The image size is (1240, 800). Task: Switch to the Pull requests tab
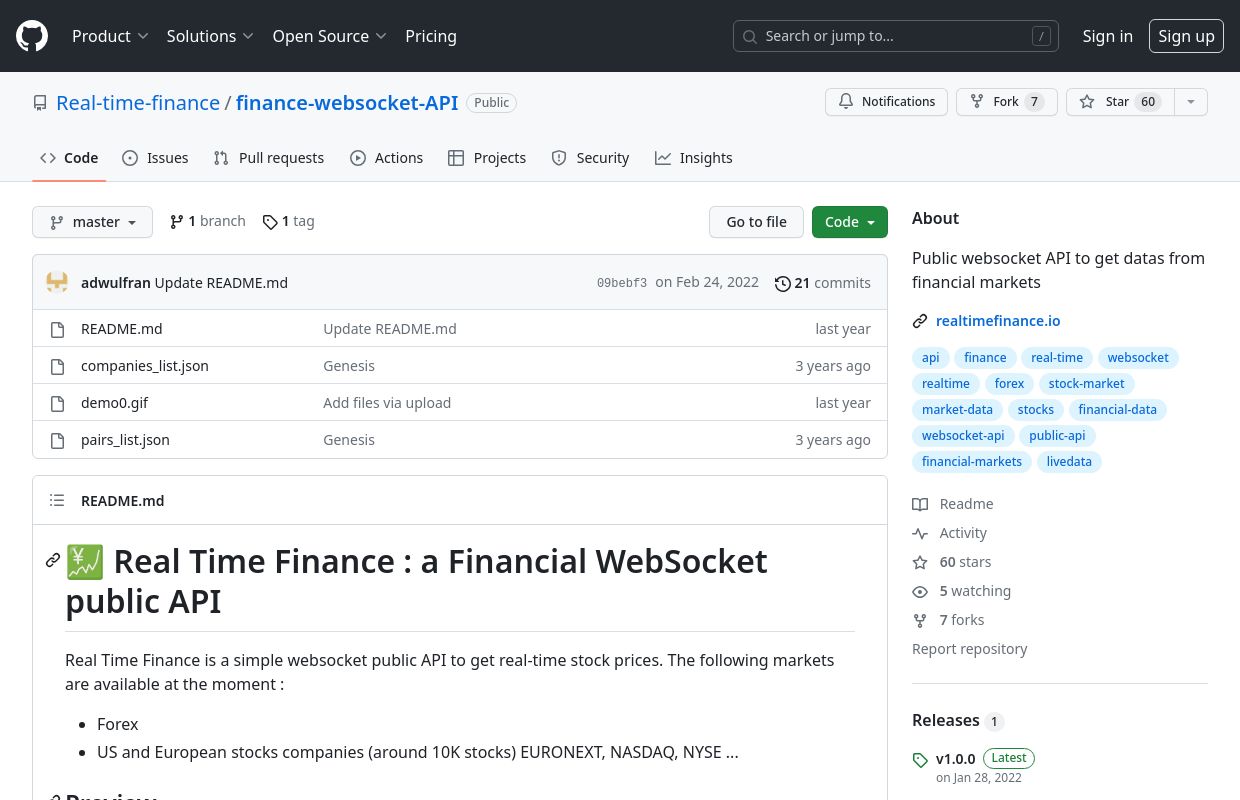269,158
